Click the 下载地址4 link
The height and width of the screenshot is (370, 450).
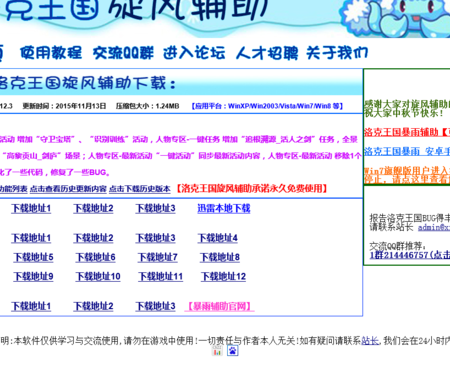pyautogui.click(x=218, y=238)
